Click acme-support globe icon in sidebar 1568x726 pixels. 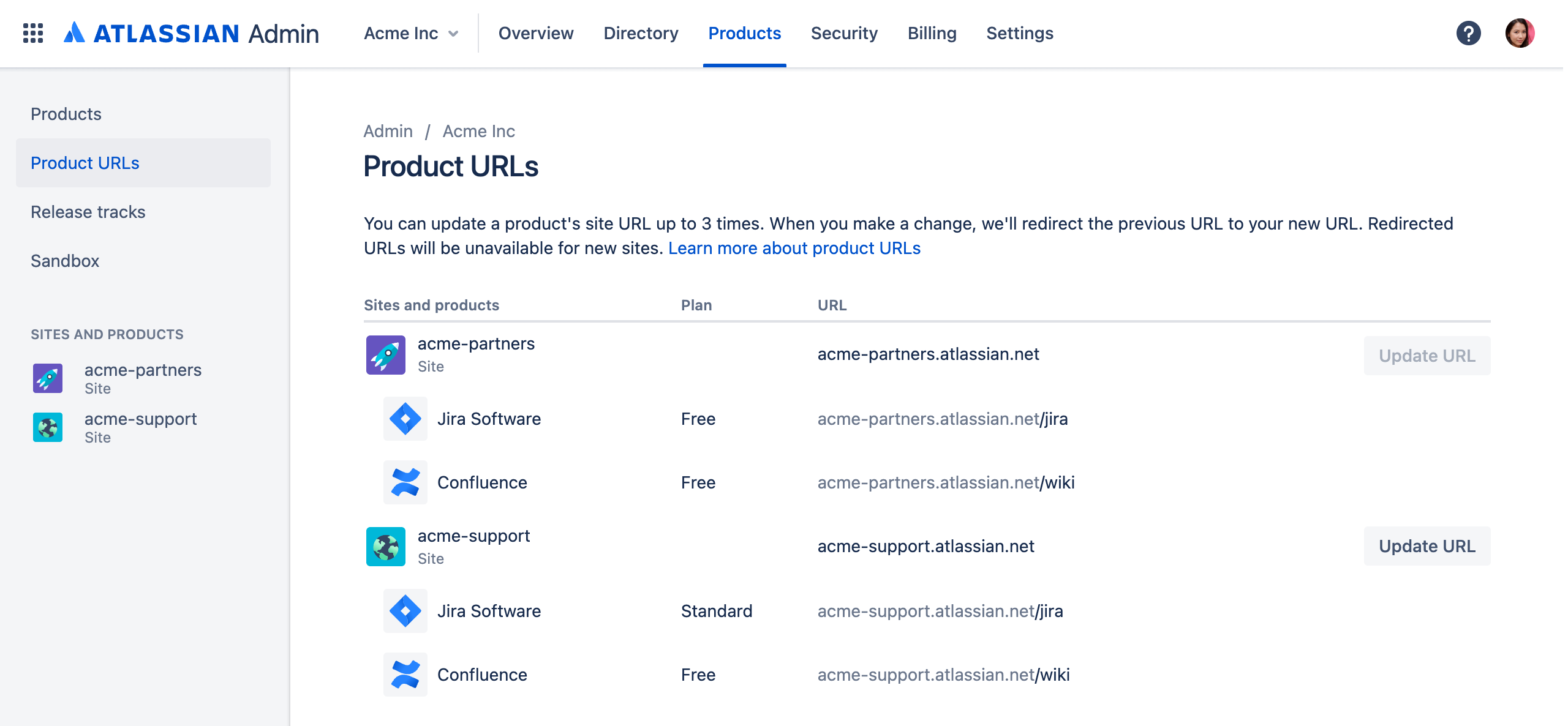tap(48, 427)
